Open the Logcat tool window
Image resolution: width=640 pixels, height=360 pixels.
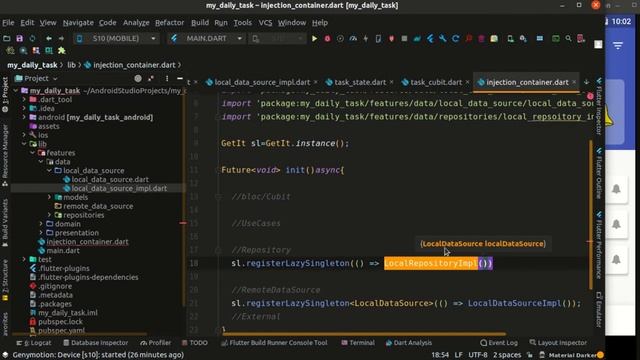tap(33, 343)
